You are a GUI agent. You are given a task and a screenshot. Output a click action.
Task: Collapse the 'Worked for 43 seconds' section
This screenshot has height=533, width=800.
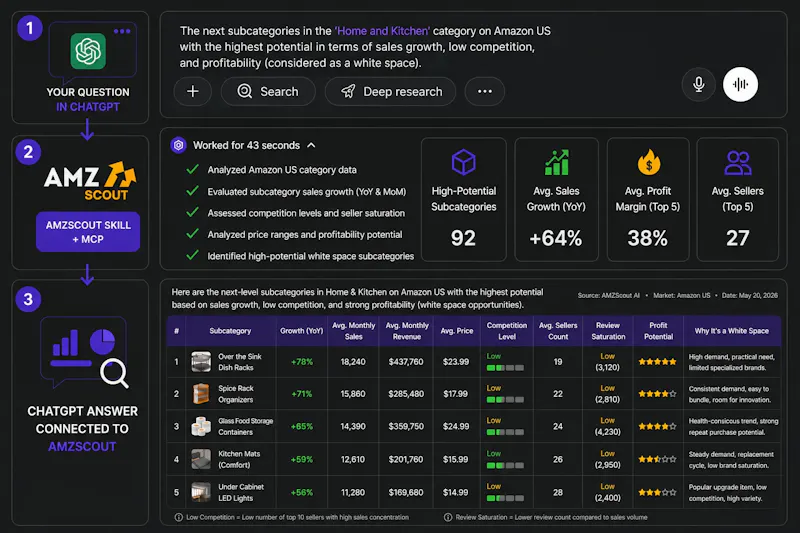[x=311, y=145]
